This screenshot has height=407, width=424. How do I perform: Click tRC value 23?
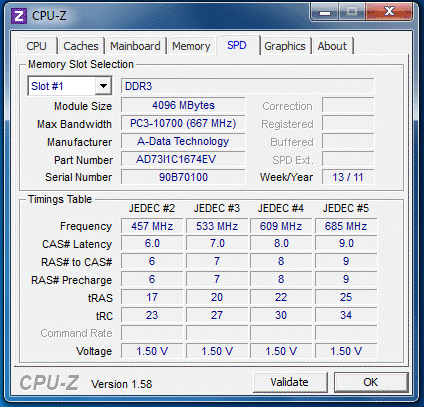pos(152,315)
